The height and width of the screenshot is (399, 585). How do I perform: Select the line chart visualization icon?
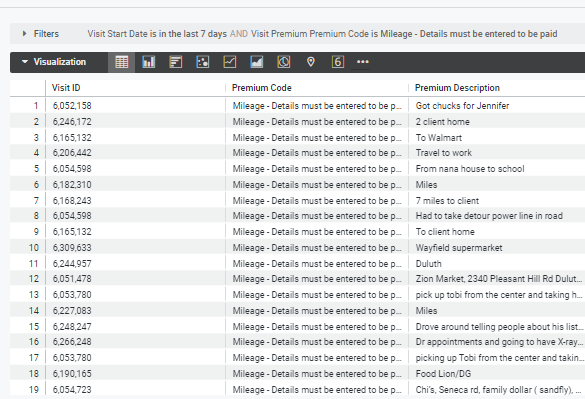pyautogui.click(x=229, y=62)
